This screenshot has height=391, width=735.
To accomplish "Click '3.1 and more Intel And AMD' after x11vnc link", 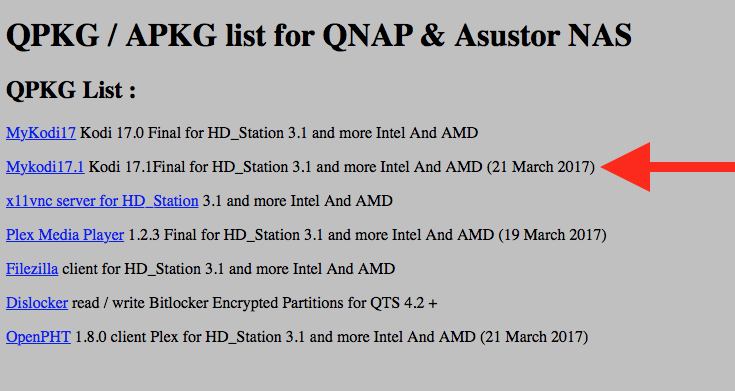I will pos(298,201).
